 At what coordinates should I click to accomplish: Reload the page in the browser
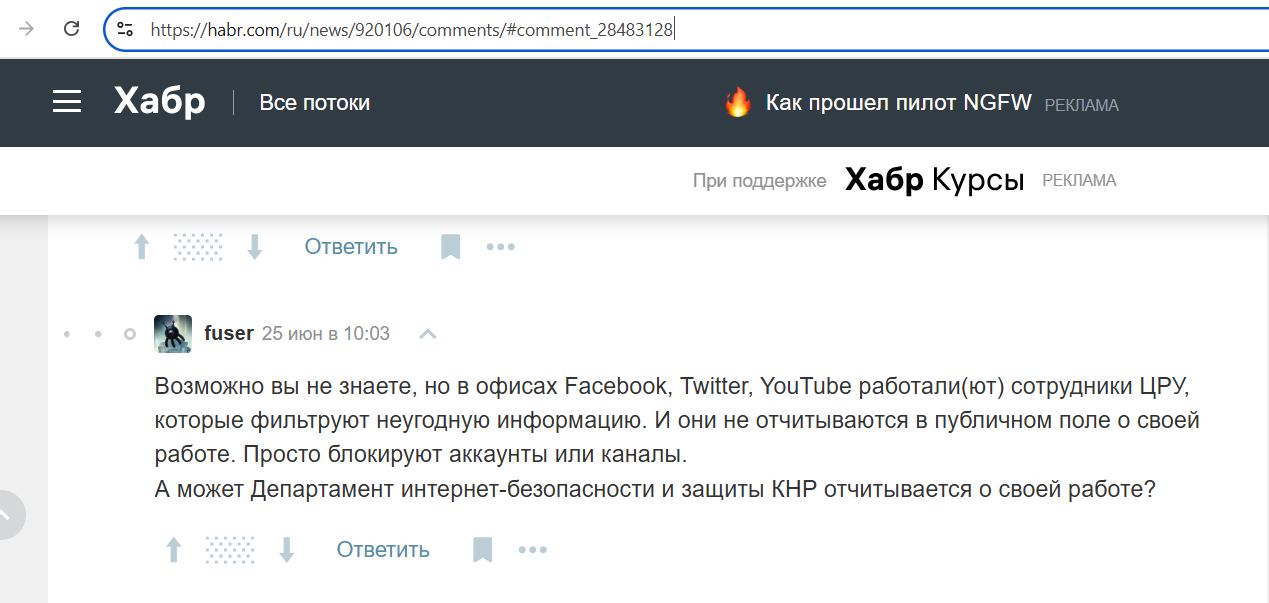[x=71, y=29]
